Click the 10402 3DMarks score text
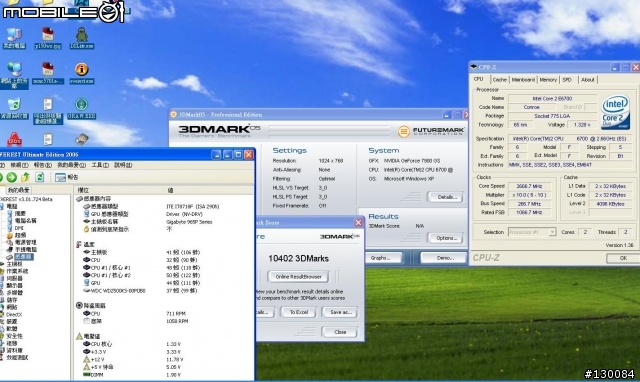640x382 pixels. point(298,259)
